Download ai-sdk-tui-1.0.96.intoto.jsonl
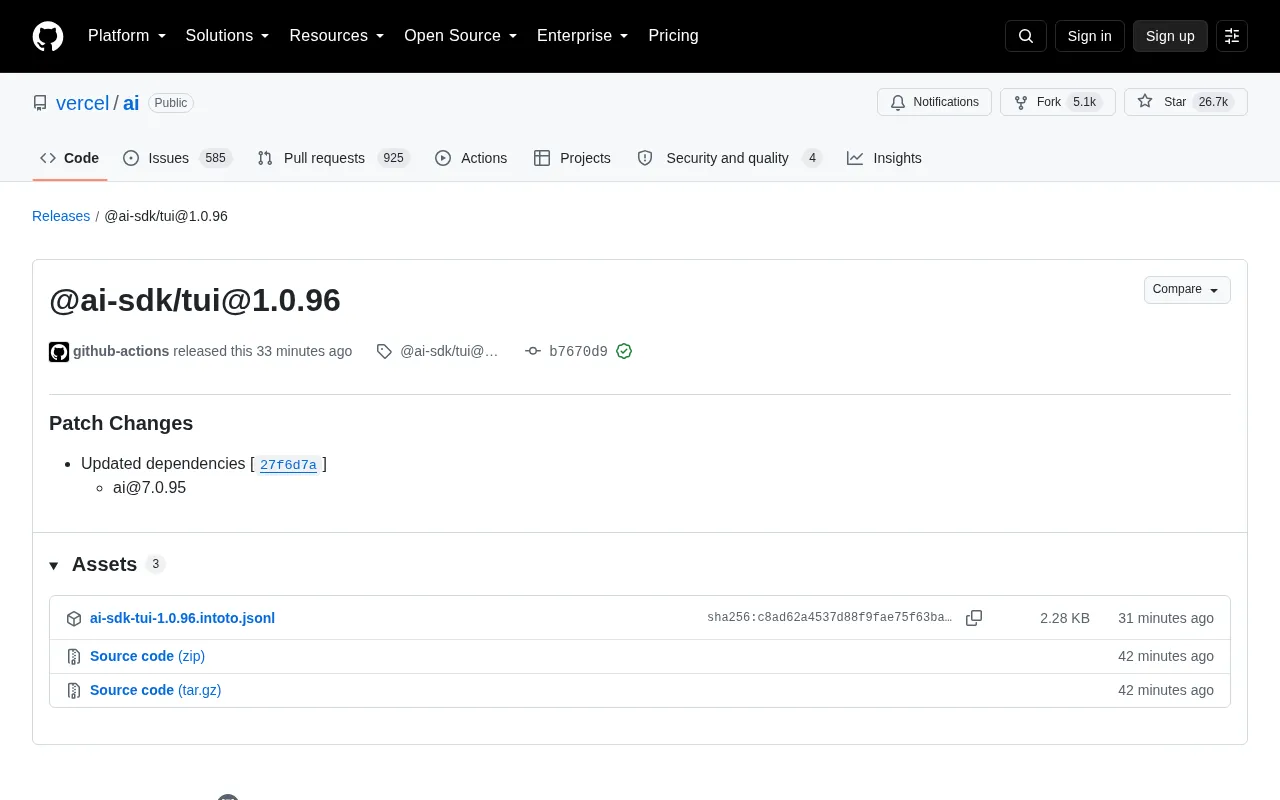This screenshot has height=800, width=1280. click(x=182, y=618)
